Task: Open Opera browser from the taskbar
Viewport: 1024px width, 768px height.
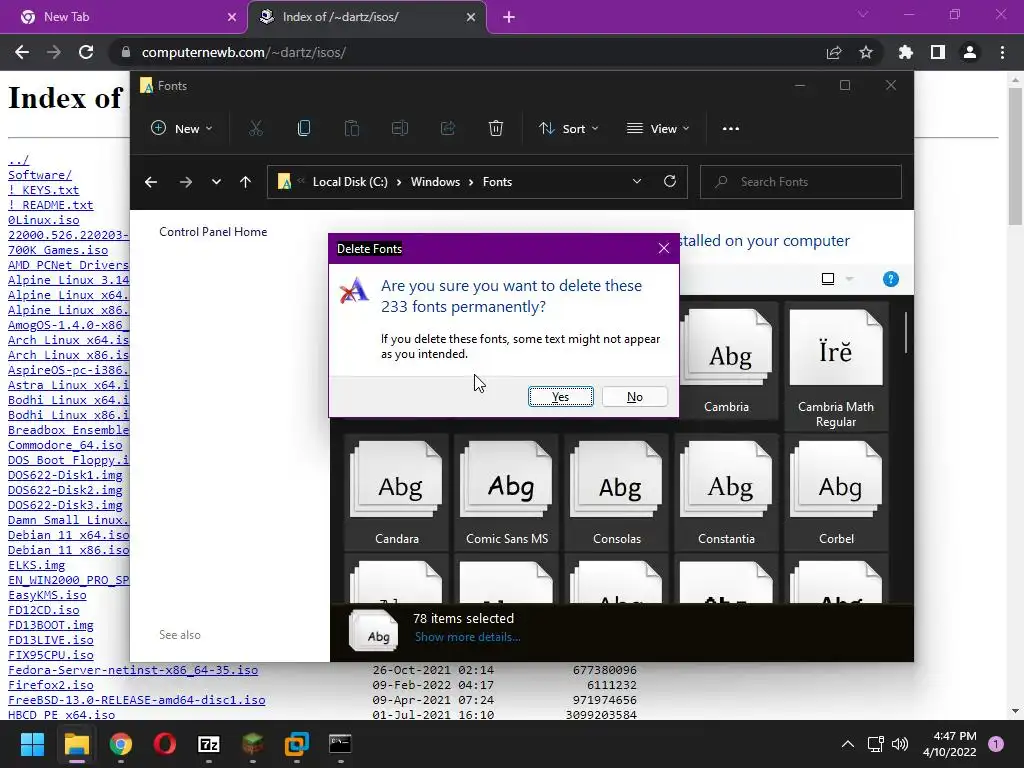Action: coord(165,744)
